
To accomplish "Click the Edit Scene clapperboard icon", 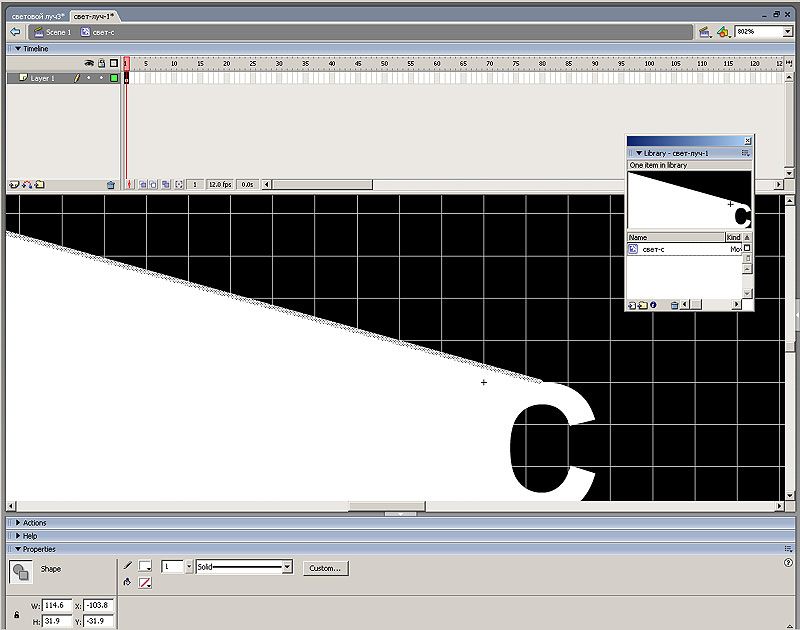I will pos(705,32).
